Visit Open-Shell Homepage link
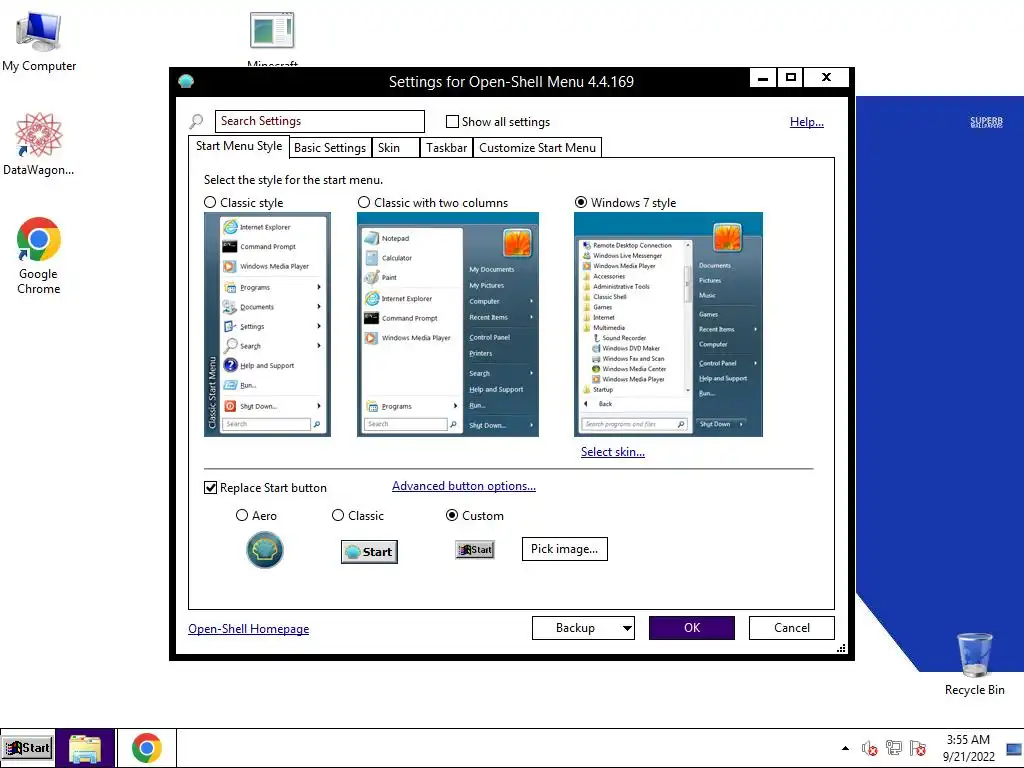This screenshot has width=1024, height=768. [x=249, y=629]
